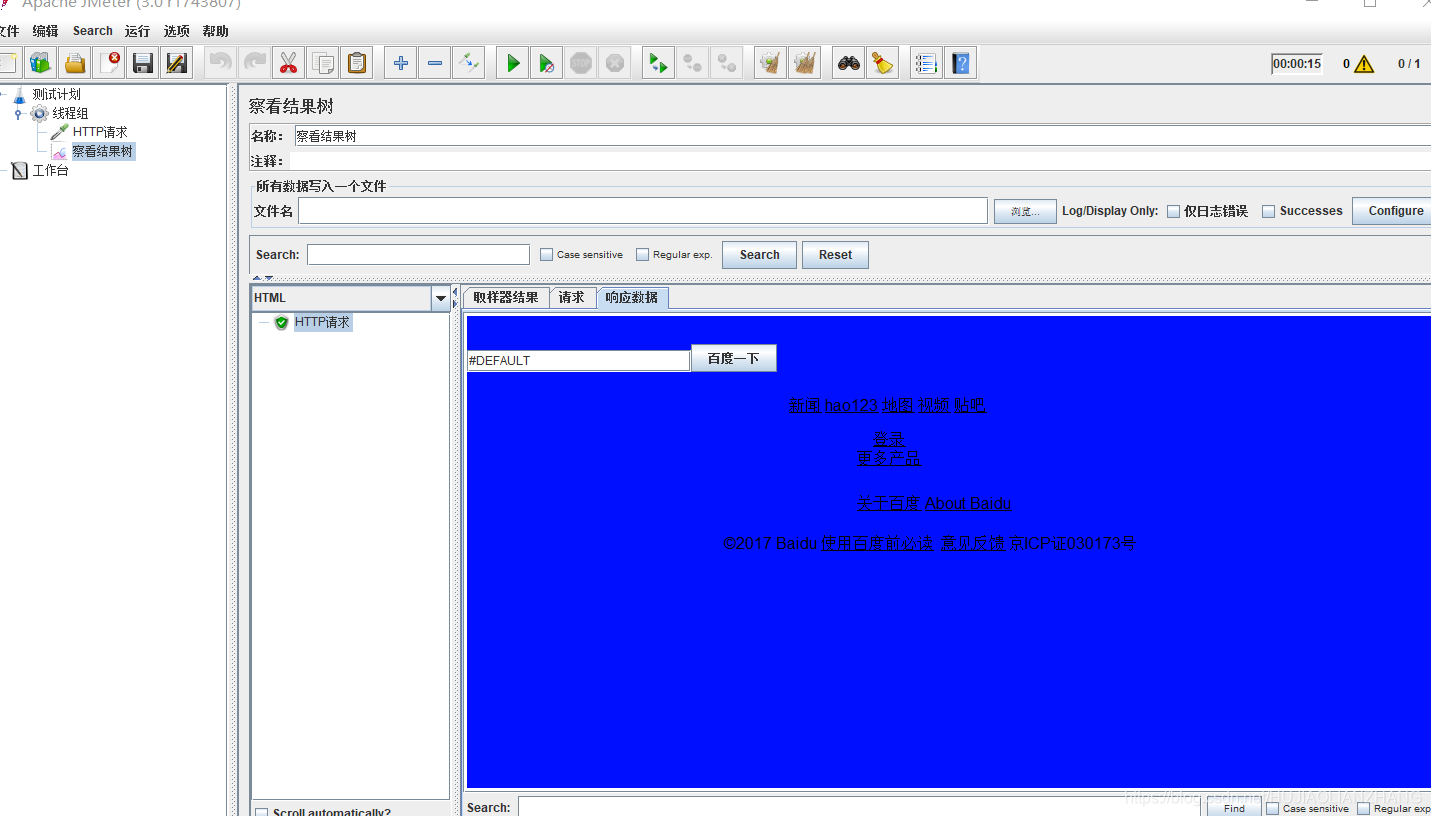Click the Cut scissors icon
This screenshot has height=816, width=1431.
(289, 64)
